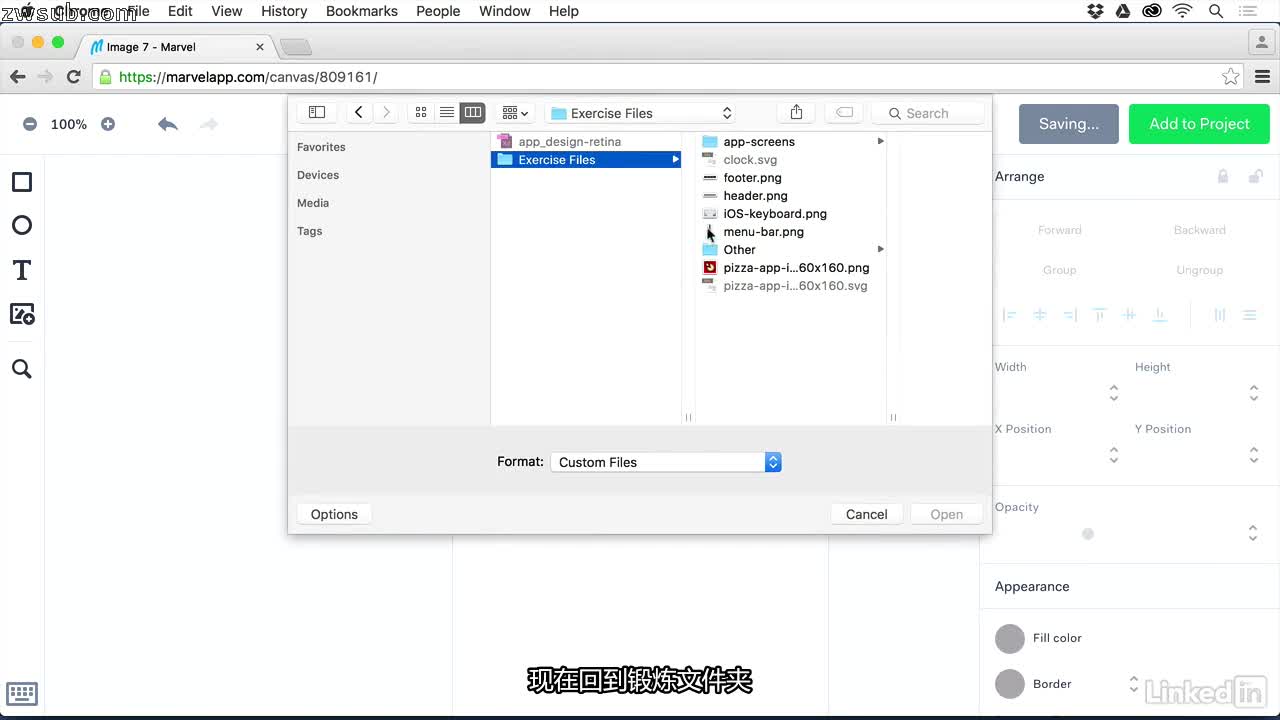
Task: Click Cancel in the file dialog
Action: tap(866, 514)
